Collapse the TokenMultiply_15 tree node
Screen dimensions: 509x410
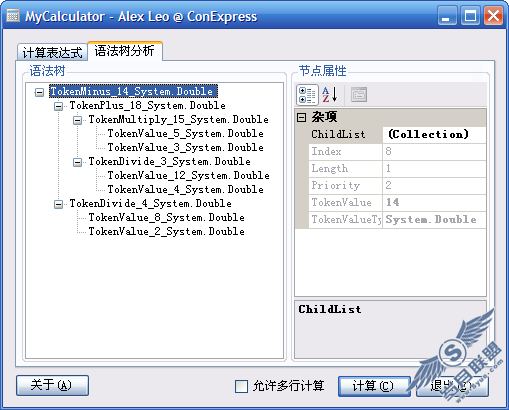coord(77,120)
